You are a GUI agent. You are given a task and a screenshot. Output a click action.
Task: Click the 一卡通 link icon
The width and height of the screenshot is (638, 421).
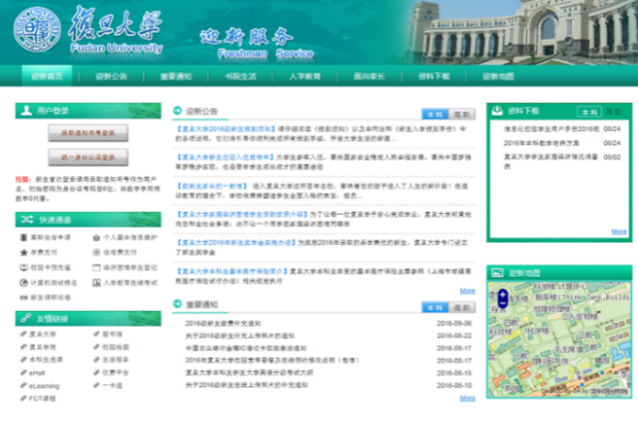pyautogui.click(x=95, y=385)
